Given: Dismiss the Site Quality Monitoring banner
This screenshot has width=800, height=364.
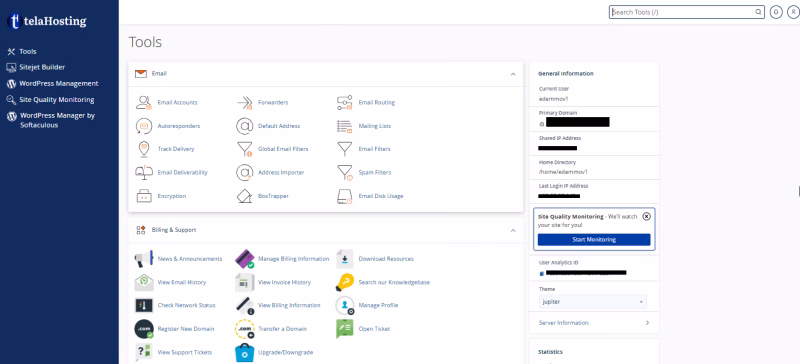Looking at the screenshot, I should 646,216.
